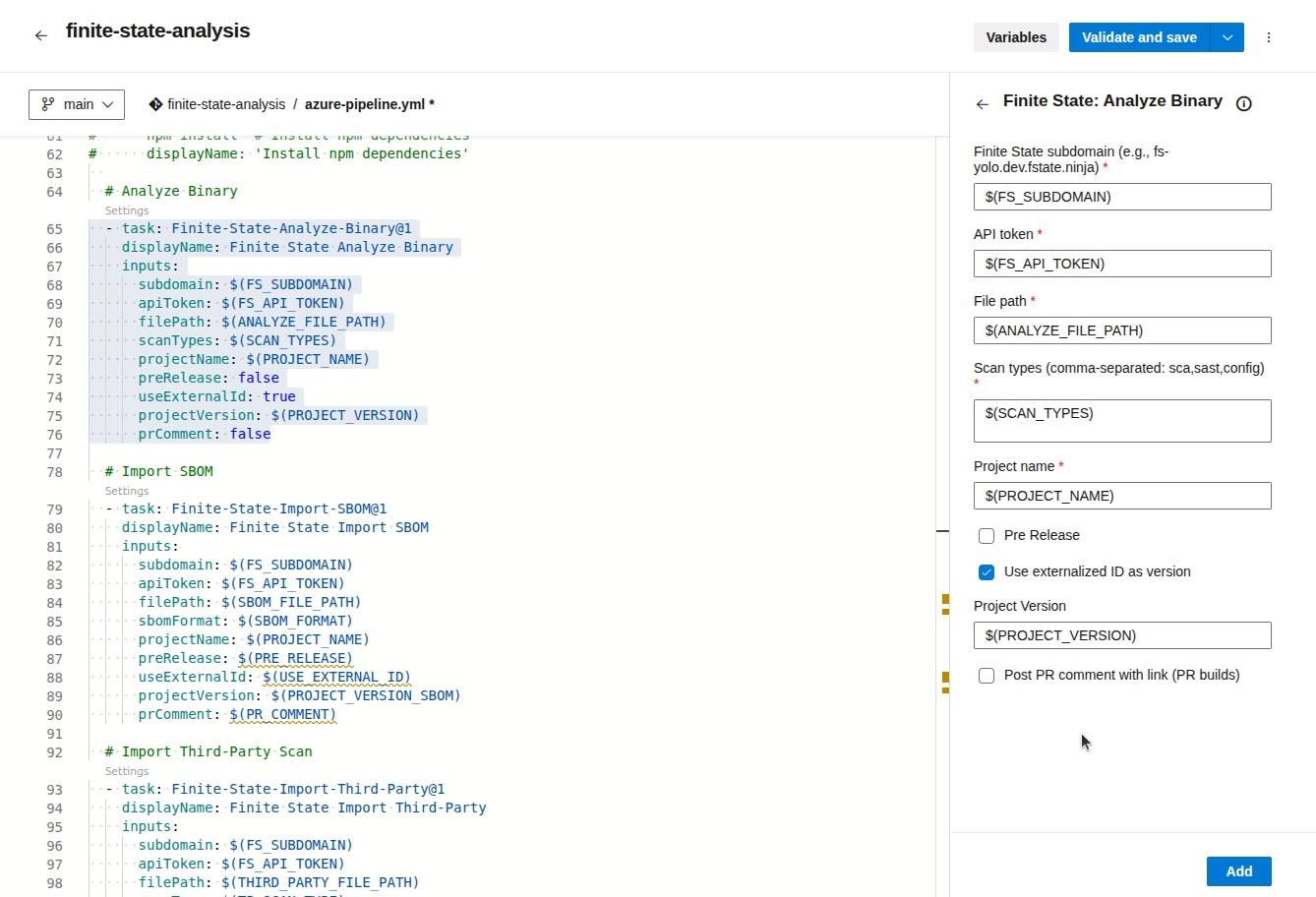Click the underlined $(PR_COMMENT) value

(x=283, y=714)
